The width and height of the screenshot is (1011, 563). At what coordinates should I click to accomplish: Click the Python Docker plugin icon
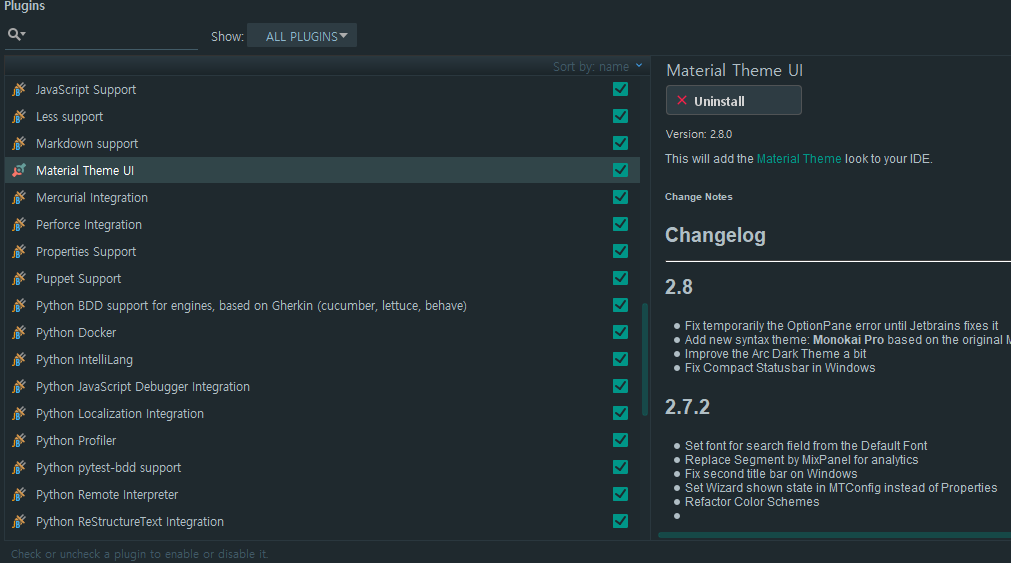[x=19, y=332]
